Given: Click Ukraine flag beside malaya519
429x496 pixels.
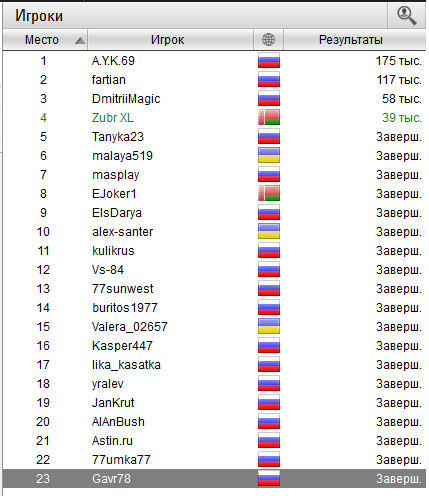Looking at the screenshot, I should (269, 156).
